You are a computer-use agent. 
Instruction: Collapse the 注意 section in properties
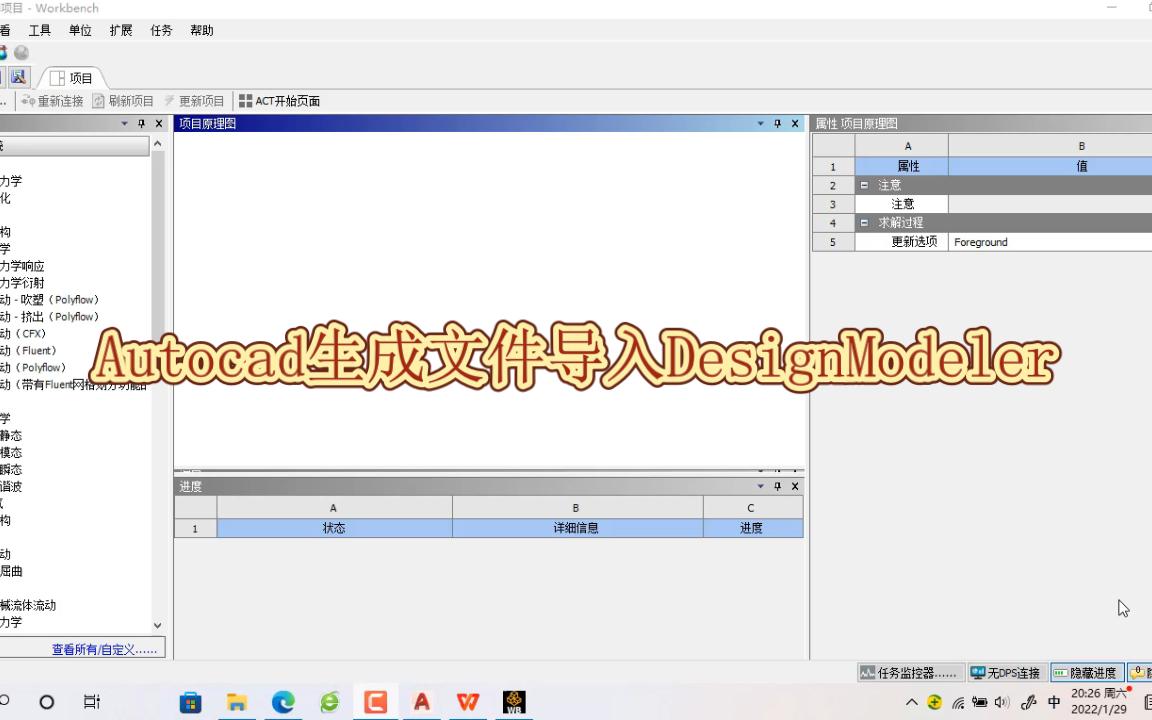864,185
